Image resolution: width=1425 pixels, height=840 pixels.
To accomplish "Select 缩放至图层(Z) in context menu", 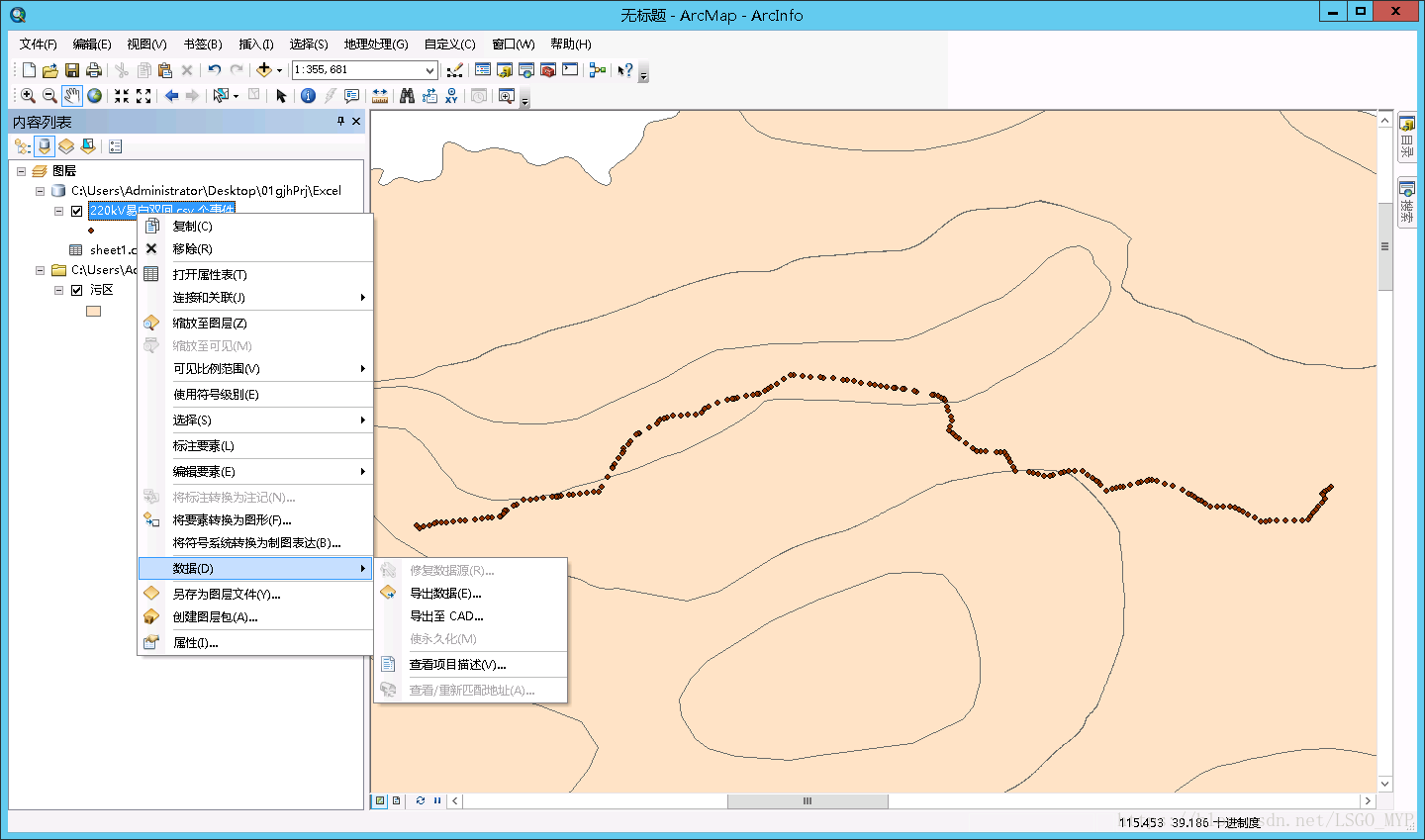I will tap(255, 324).
